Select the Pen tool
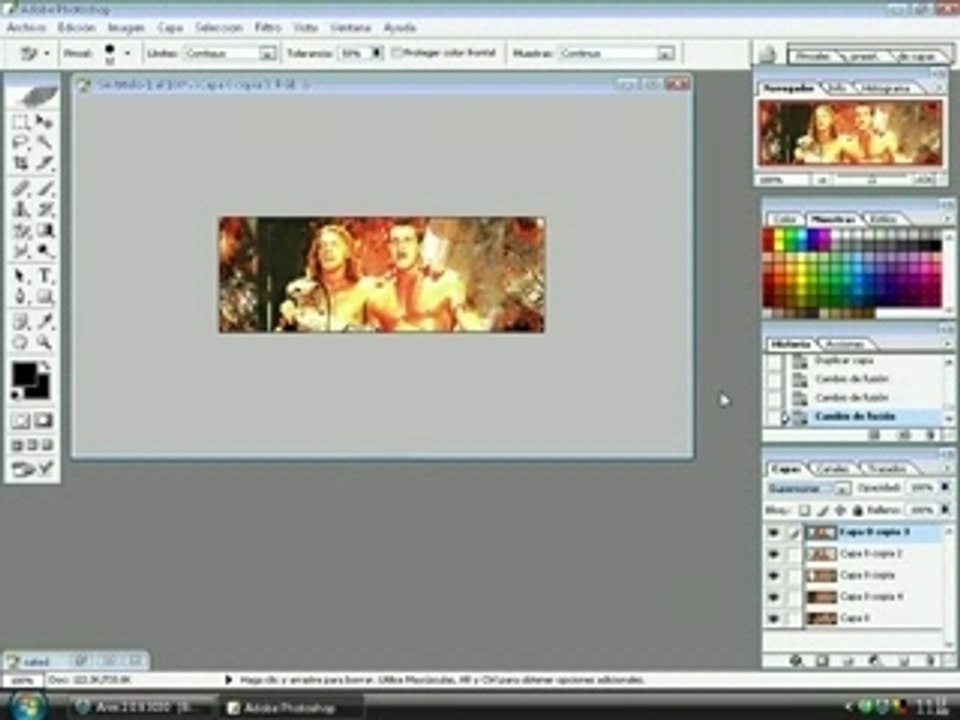 (x=20, y=297)
